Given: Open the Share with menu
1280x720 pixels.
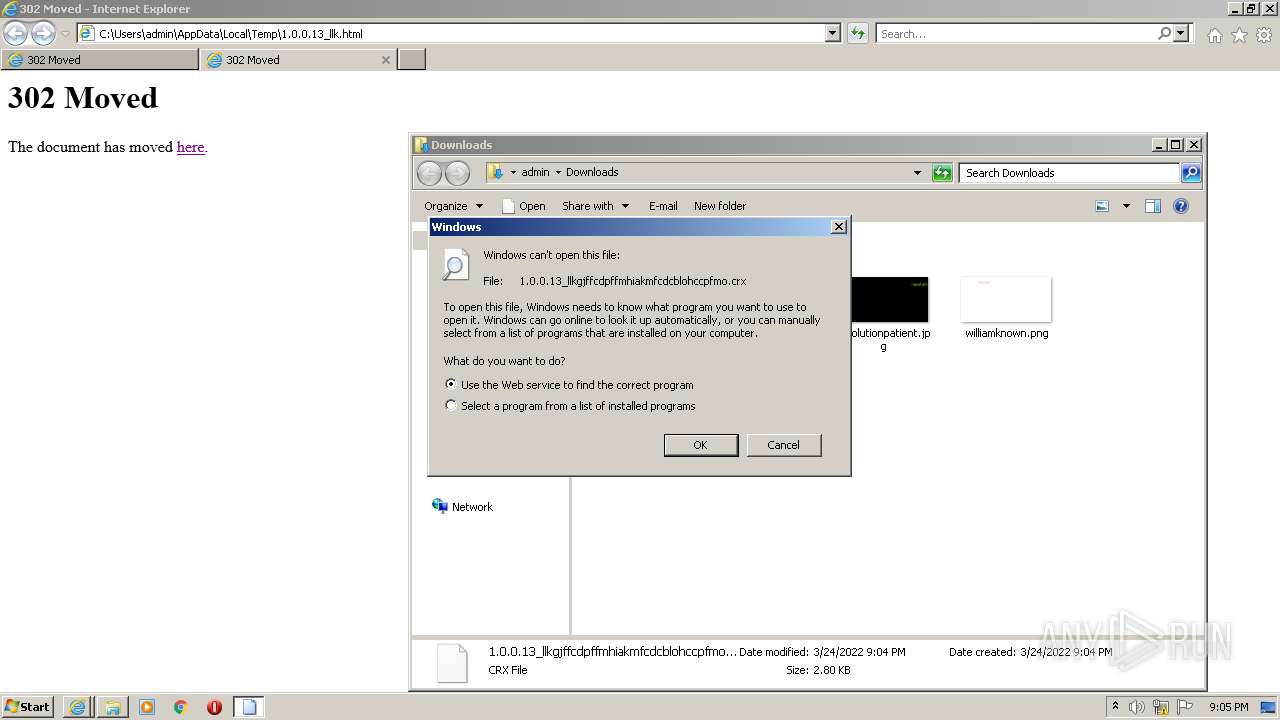Looking at the screenshot, I should 595,206.
